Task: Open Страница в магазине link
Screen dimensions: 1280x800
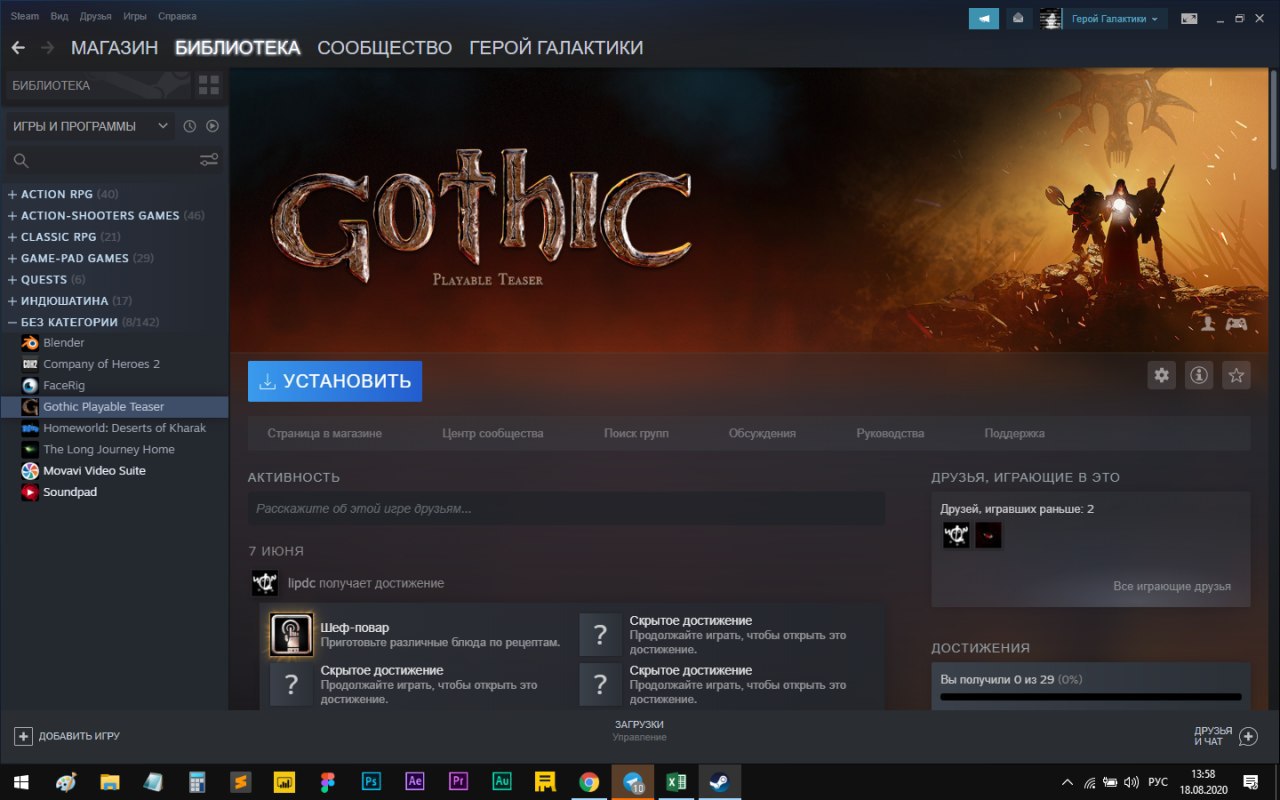Action: coord(324,433)
